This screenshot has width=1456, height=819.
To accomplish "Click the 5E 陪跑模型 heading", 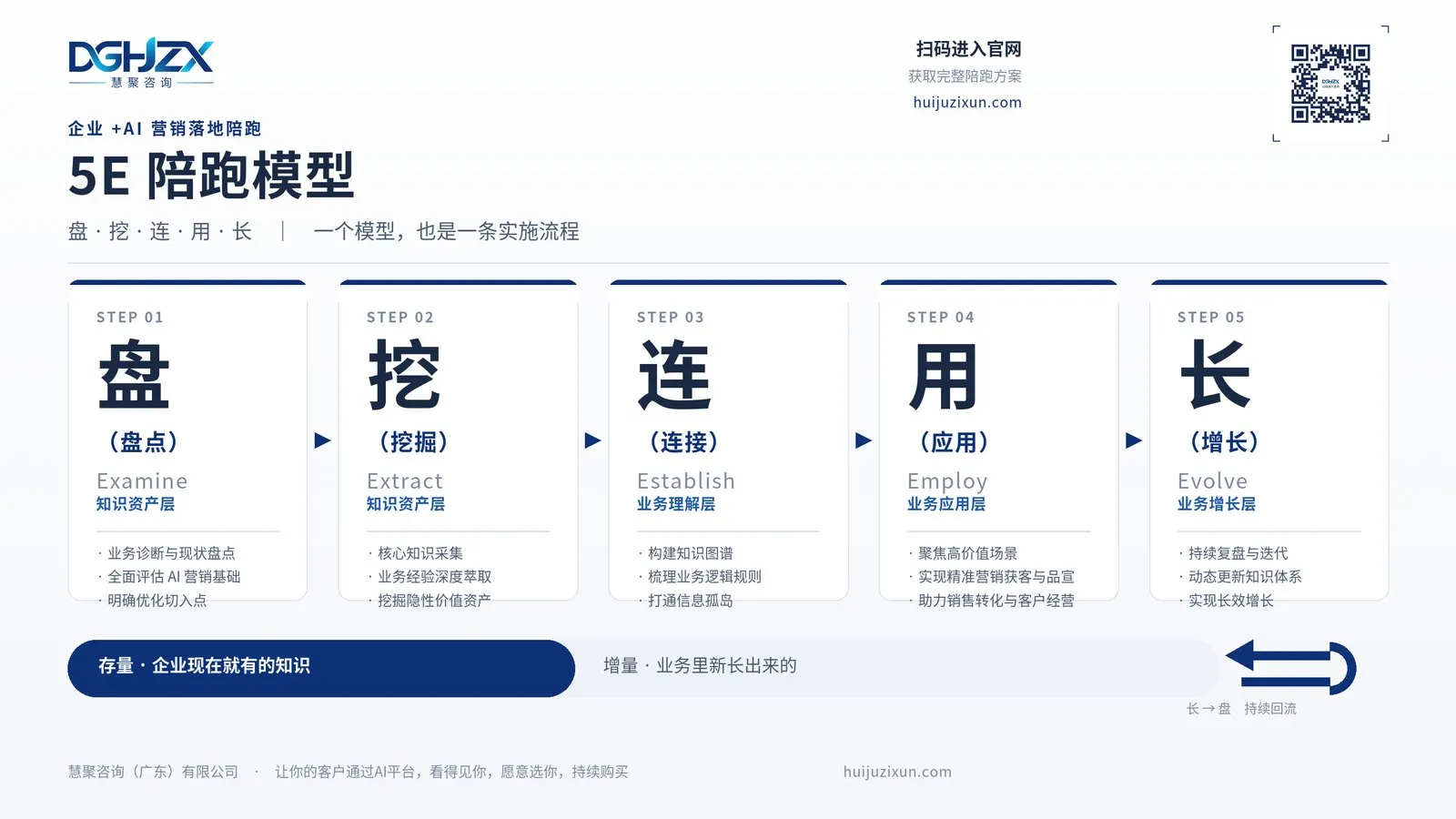I will [x=211, y=176].
